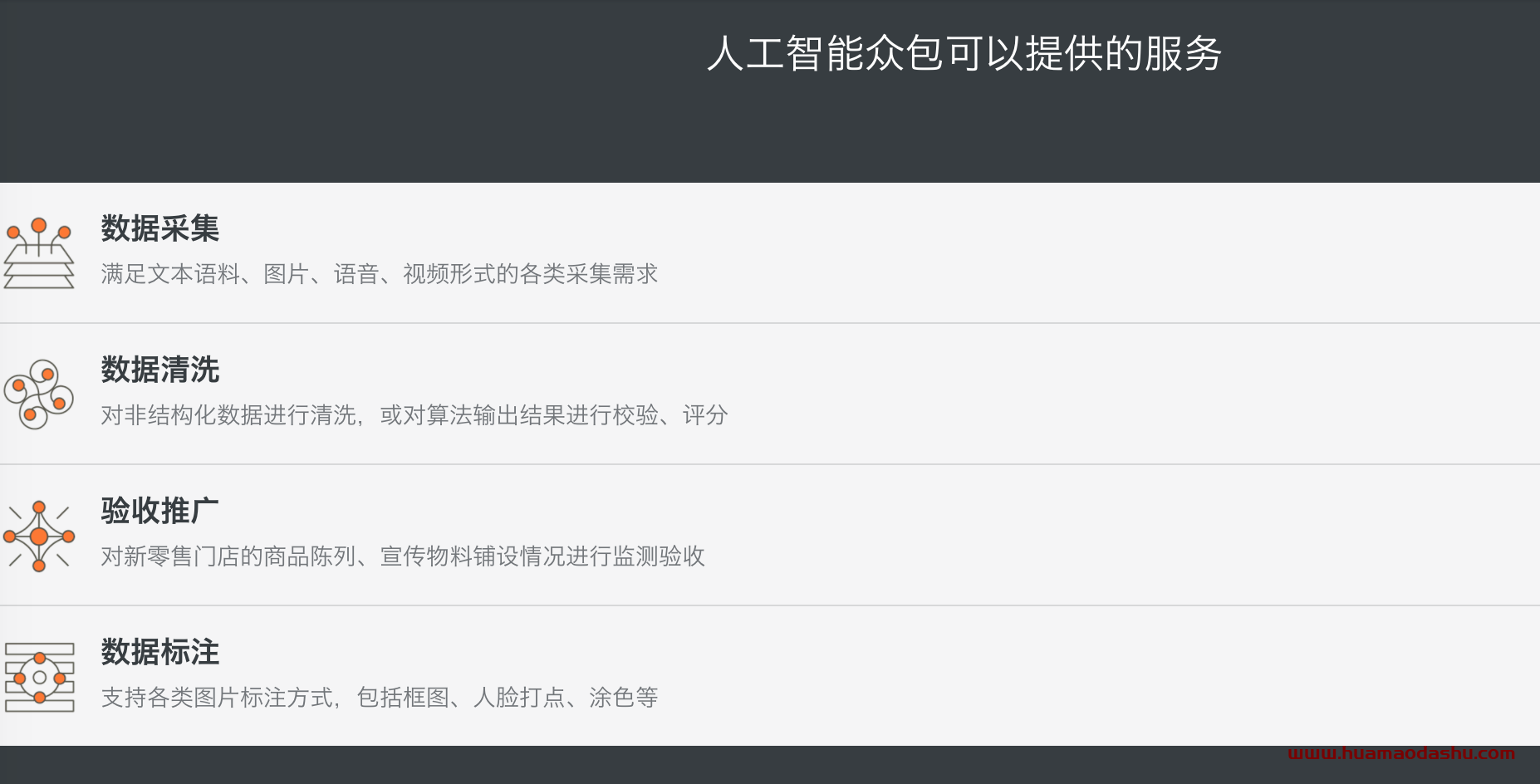Click description starting with 对新零售门店的商品陈列
The image size is (1540, 784).
point(403,556)
